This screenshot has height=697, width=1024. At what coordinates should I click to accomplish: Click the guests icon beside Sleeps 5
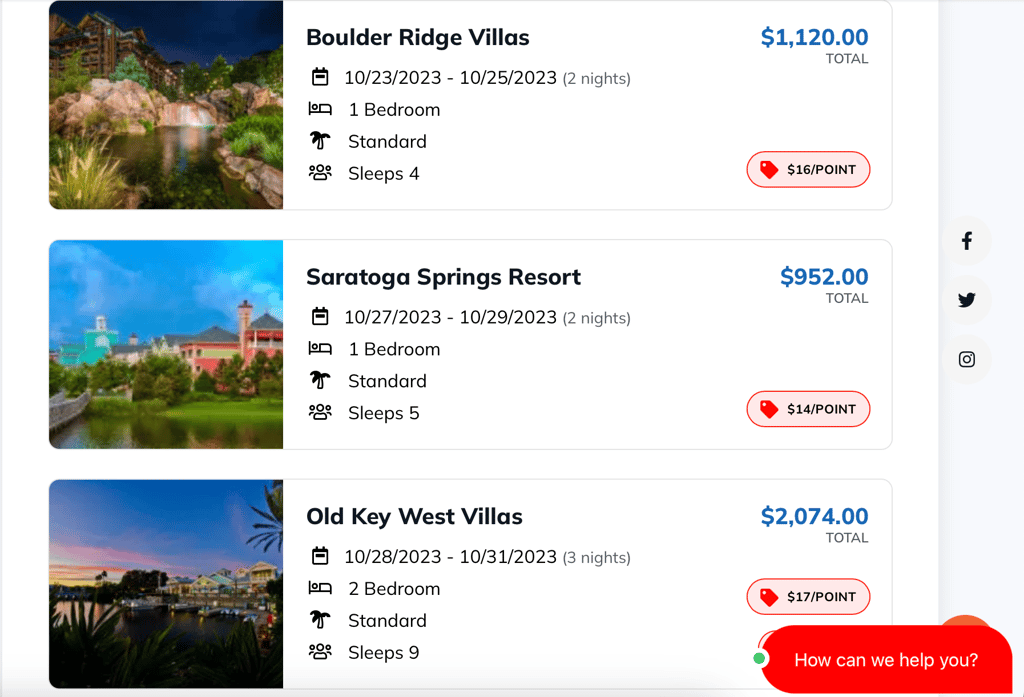pos(320,412)
